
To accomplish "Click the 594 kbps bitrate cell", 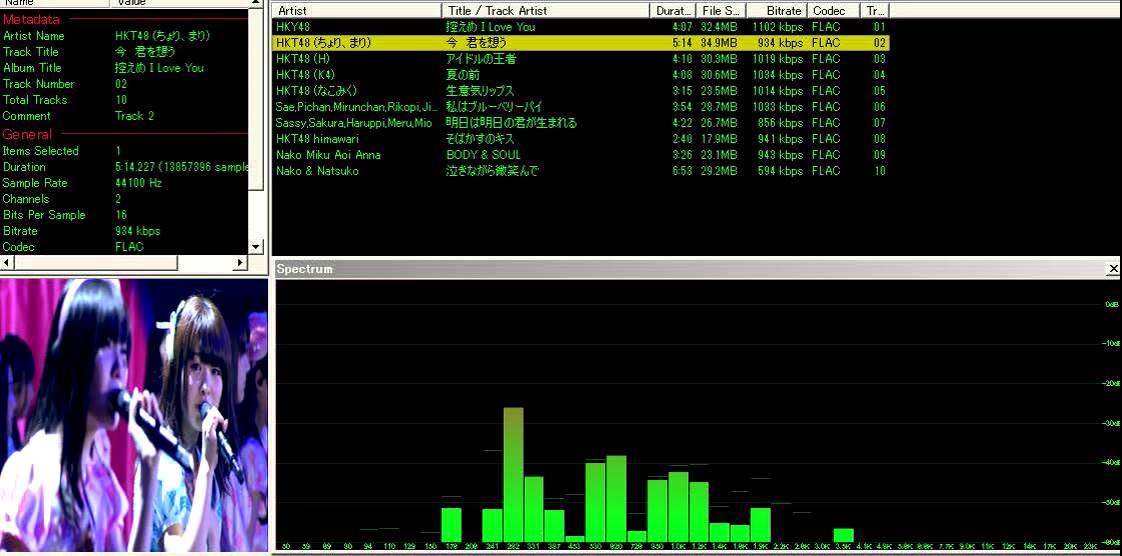I will (x=780, y=171).
